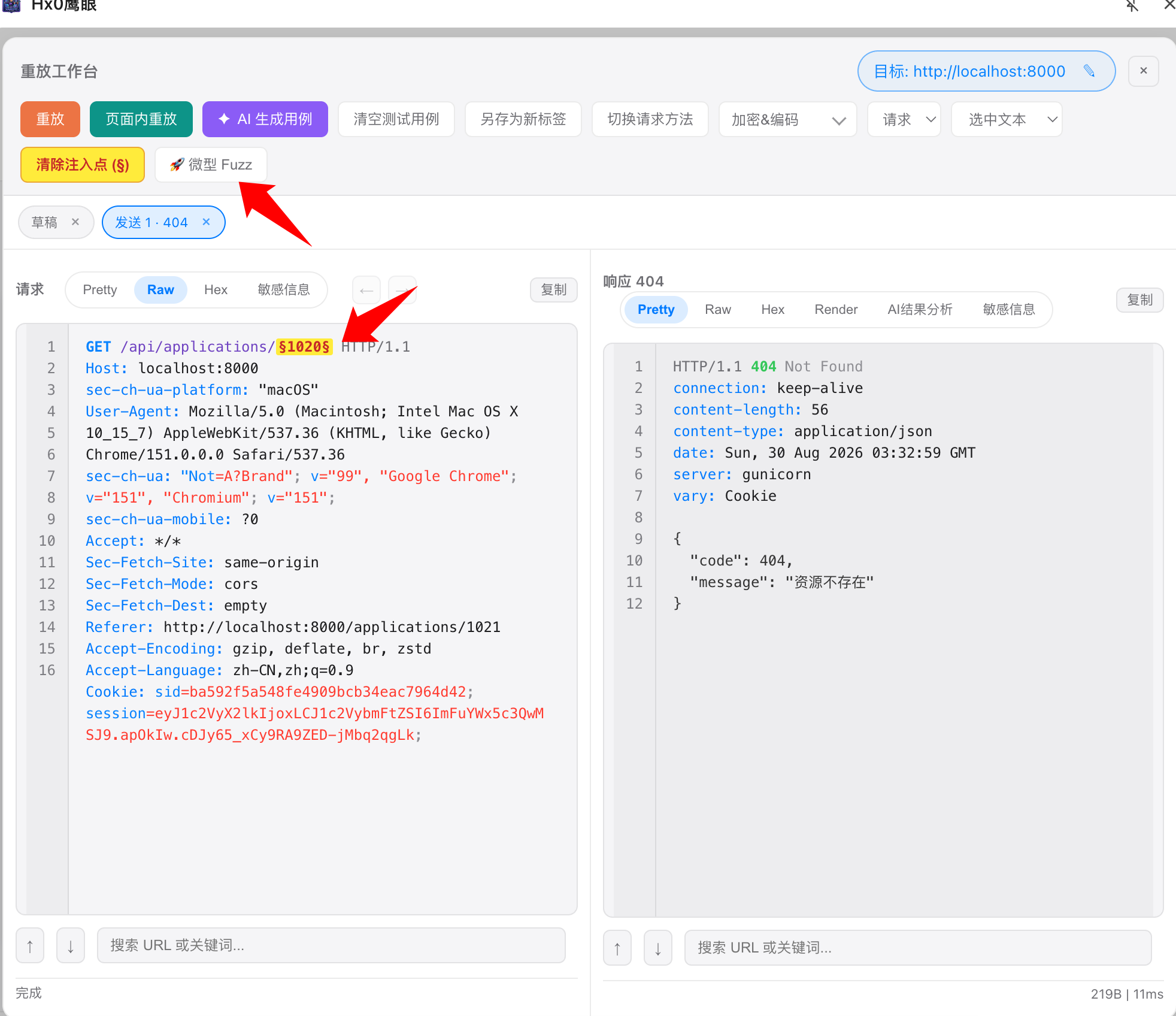The image size is (1176, 1016).
Task: Open the 加密&编码 dropdown
Action: [x=788, y=119]
